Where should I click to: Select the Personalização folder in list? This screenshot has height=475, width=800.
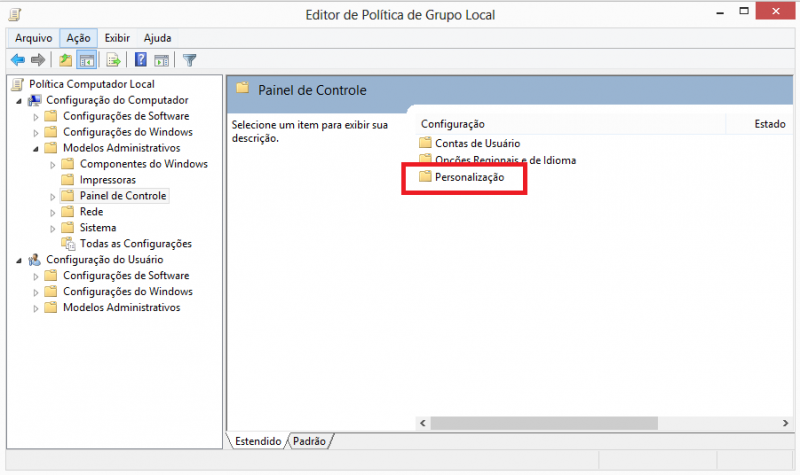point(470,177)
